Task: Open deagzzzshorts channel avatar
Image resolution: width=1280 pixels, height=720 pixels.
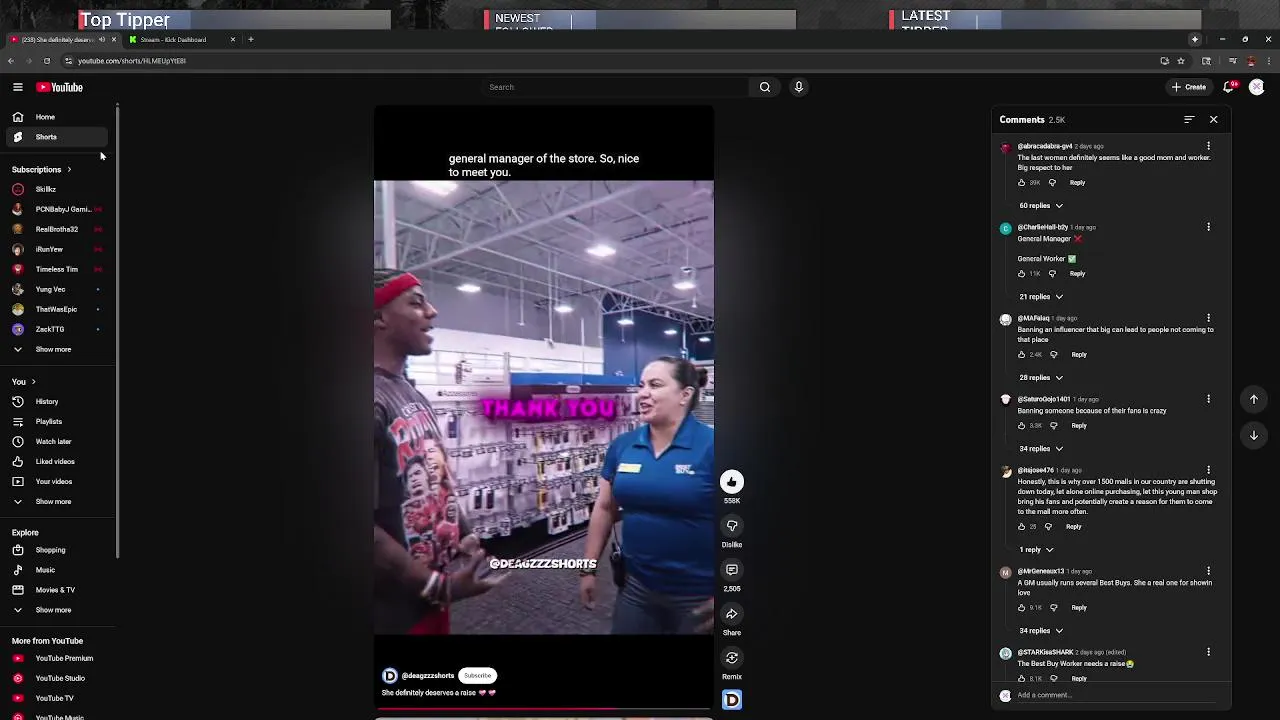Action: coord(390,676)
